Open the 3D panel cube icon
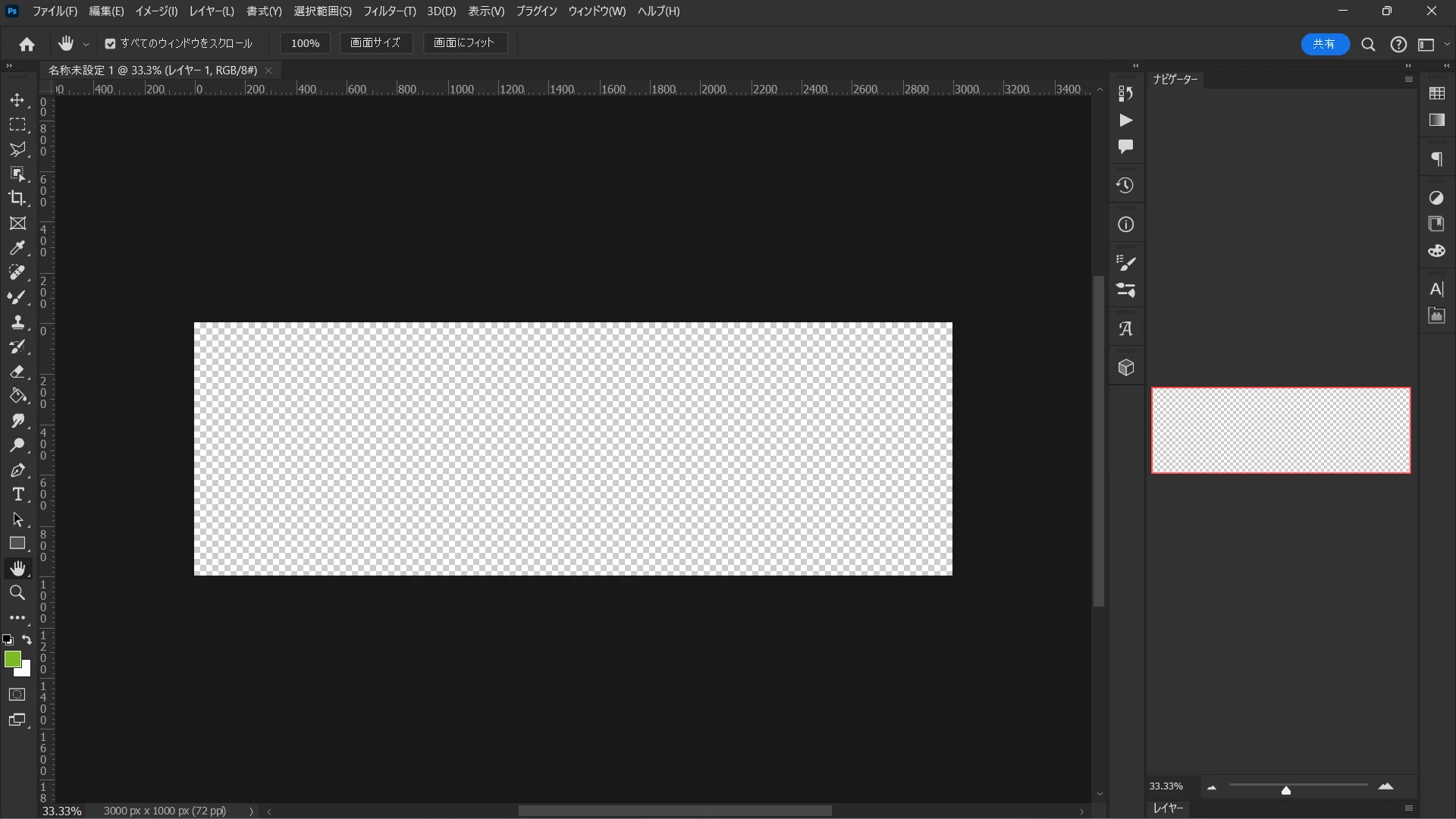This screenshot has width=1456, height=819. click(1125, 368)
